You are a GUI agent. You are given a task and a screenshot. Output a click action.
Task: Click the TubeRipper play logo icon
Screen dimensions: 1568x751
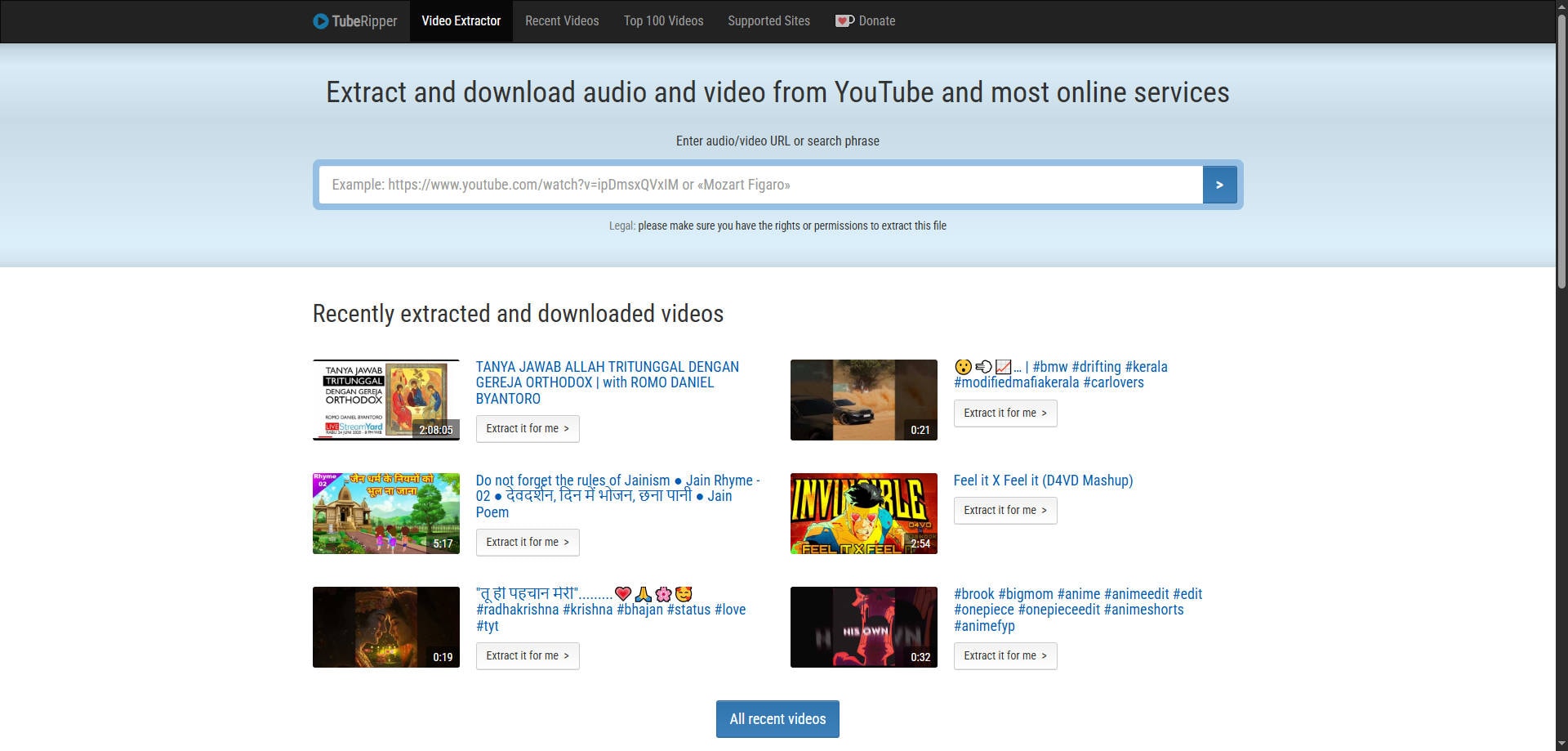click(320, 21)
